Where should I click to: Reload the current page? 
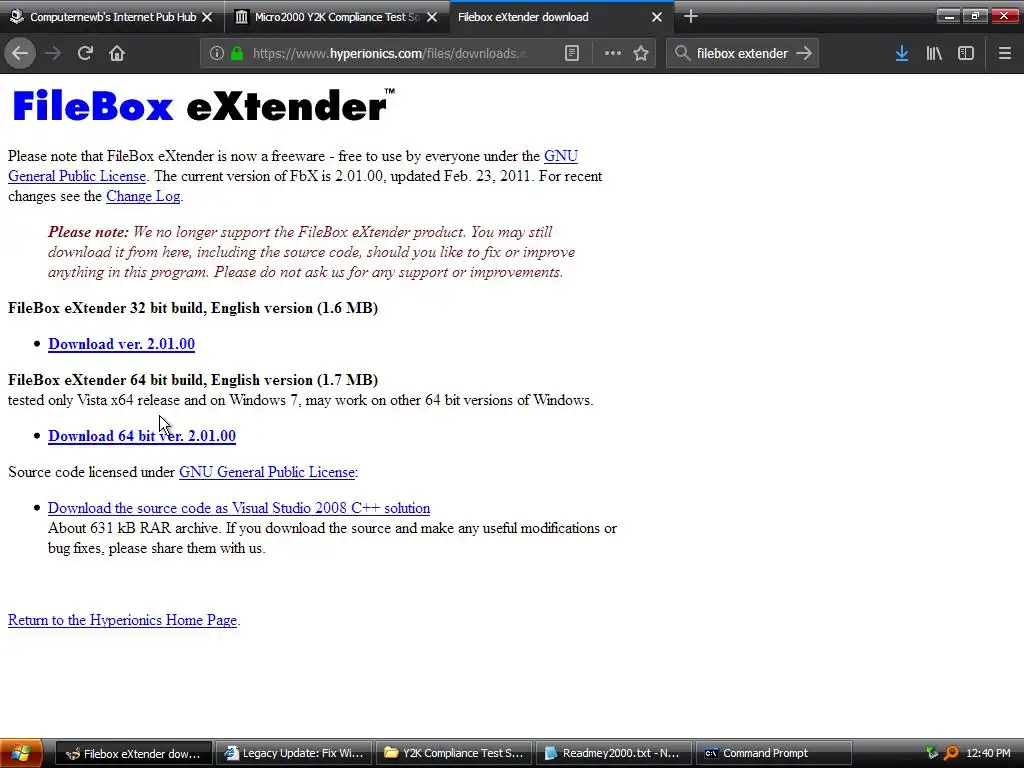86,54
